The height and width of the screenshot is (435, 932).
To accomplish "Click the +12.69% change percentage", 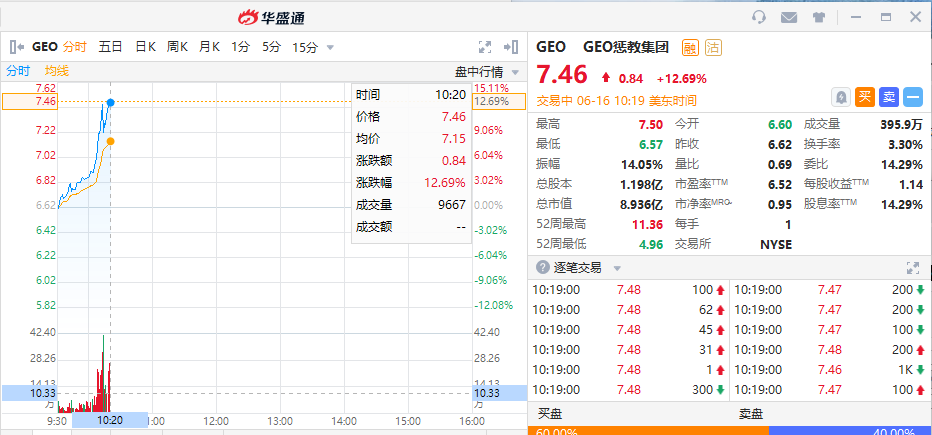I will (x=681, y=78).
